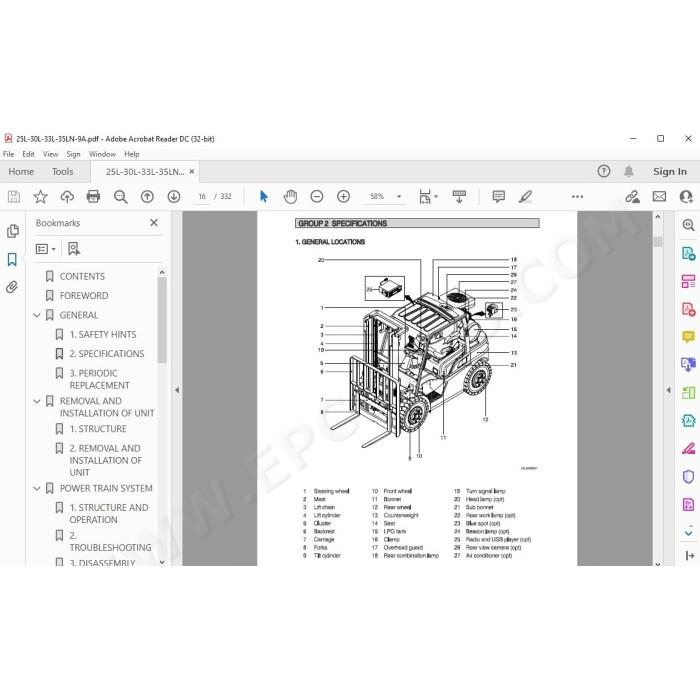Image resolution: width=700 pixels, height=700 pixels.
Task: Add new bookmark icon
Action: point(74,249)
